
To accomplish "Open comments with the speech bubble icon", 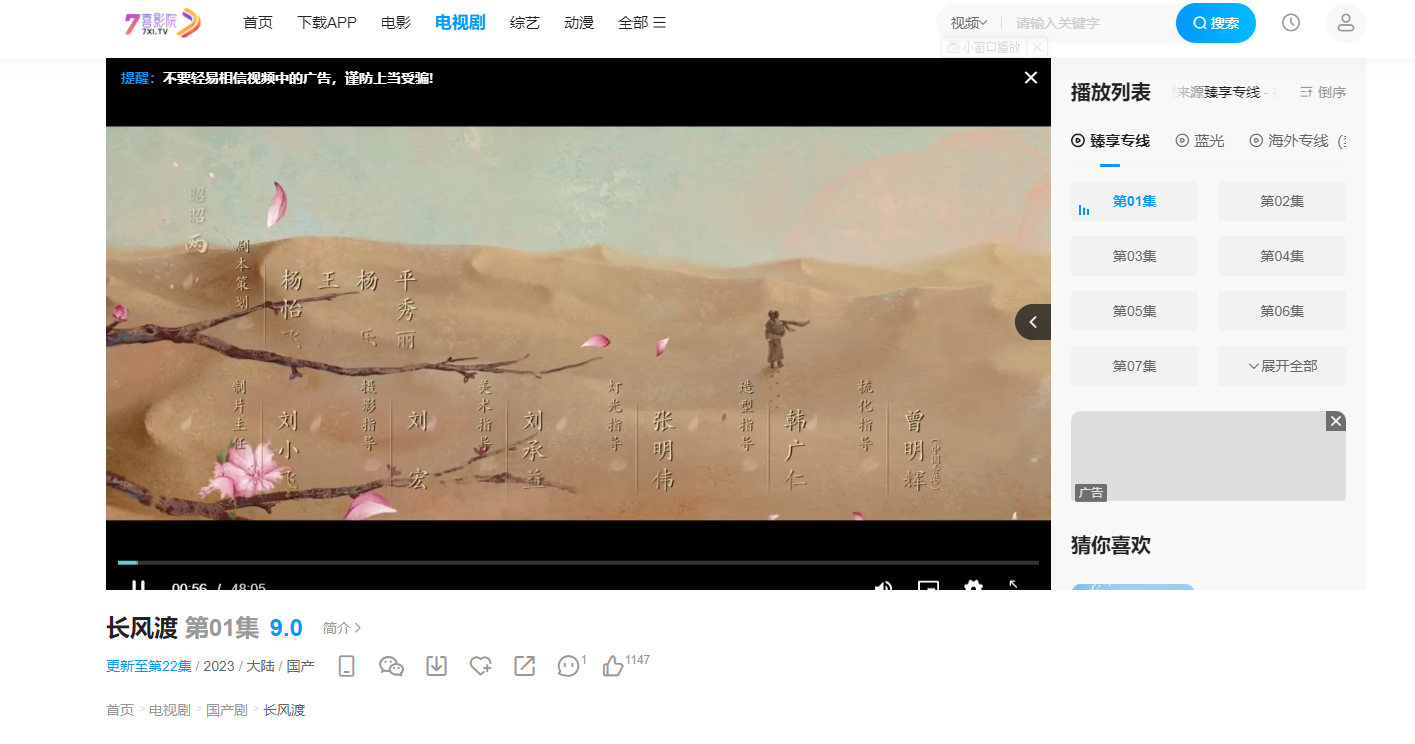I will point(569,666).
